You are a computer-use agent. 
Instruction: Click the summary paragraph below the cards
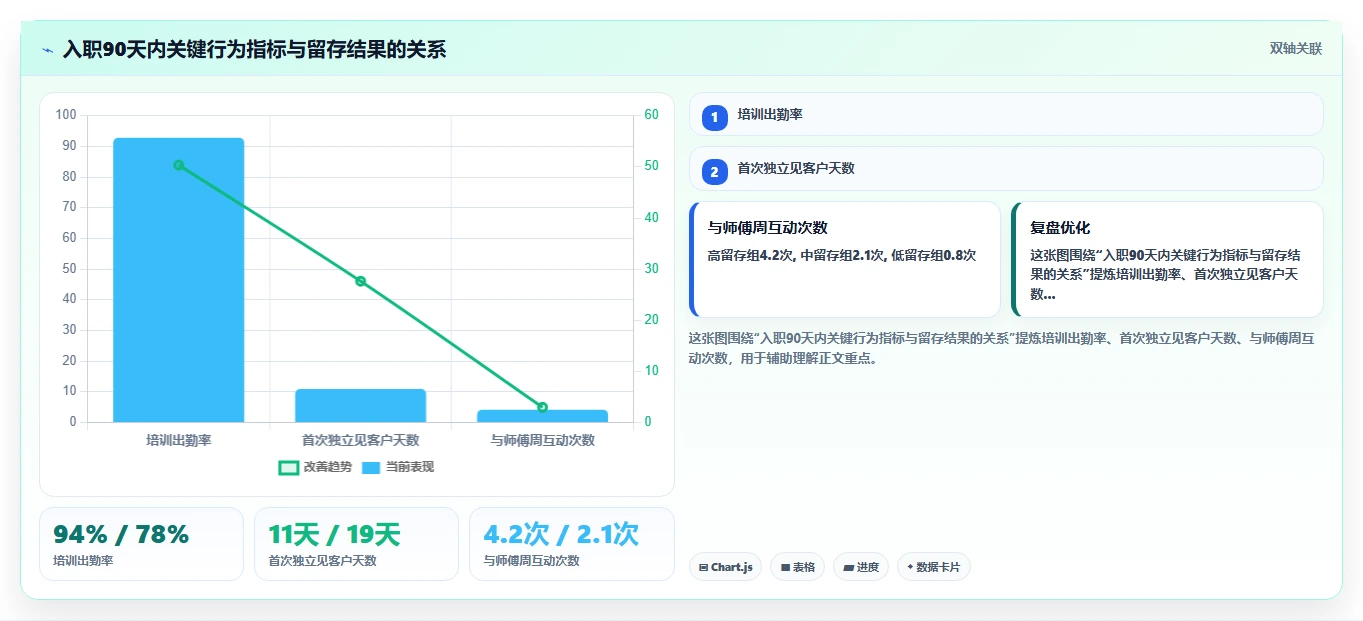coord(1002,349)
